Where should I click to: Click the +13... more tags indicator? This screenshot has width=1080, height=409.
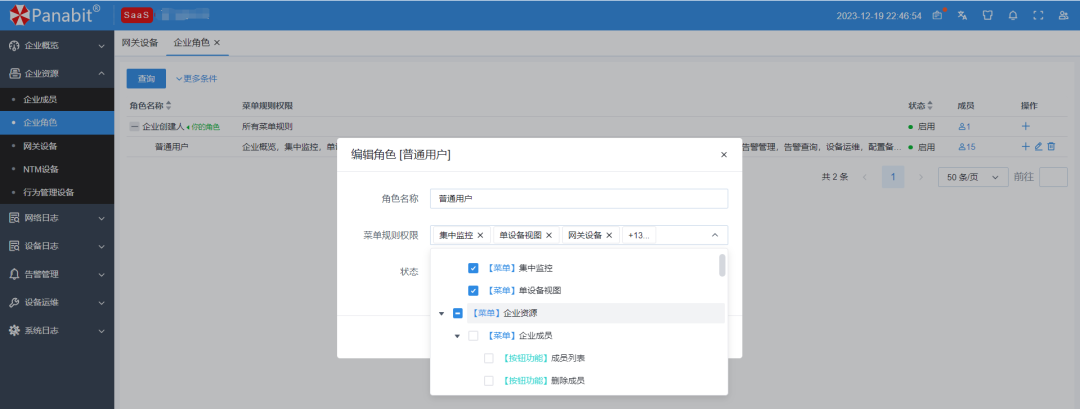pyautogui.click(x=639, y=235)
